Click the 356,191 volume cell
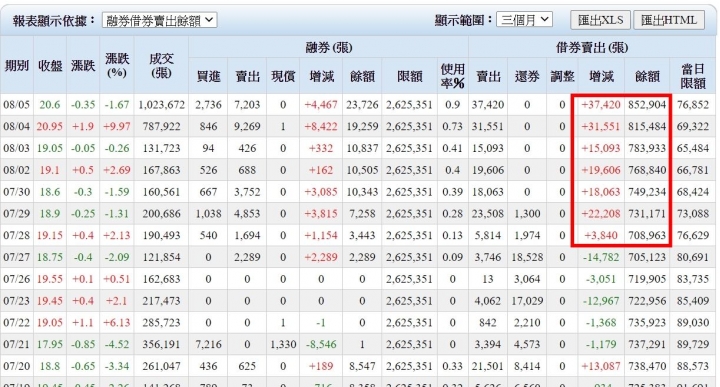Image resolution: width=720 pixels, height=387 pixels. [161, 344]
